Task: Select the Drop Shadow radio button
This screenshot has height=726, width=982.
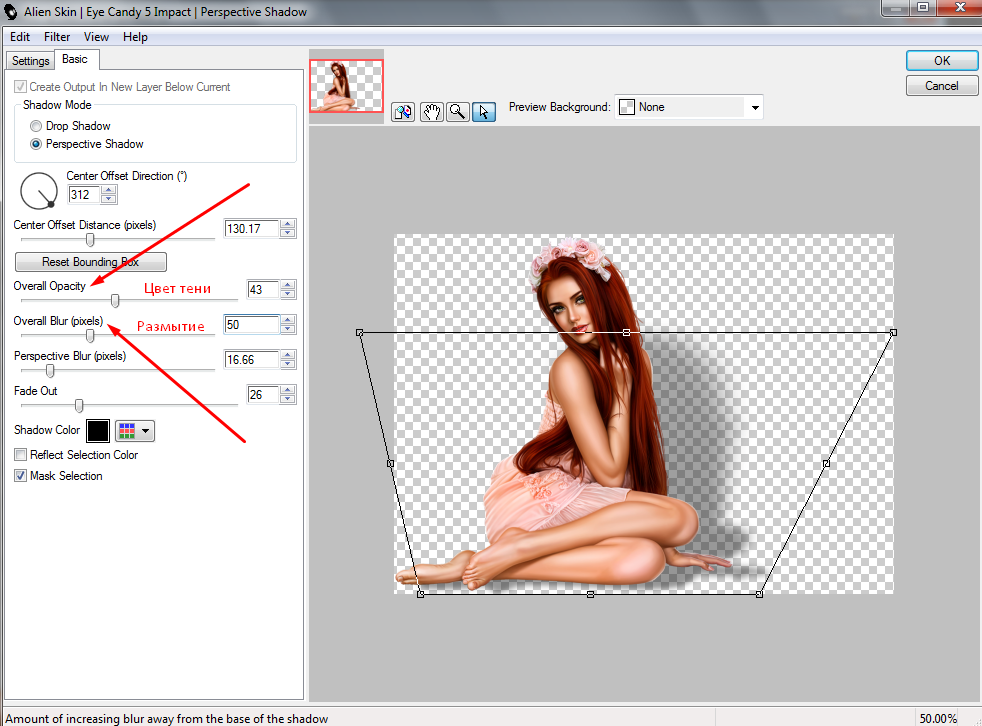Action: coord(37,126)
